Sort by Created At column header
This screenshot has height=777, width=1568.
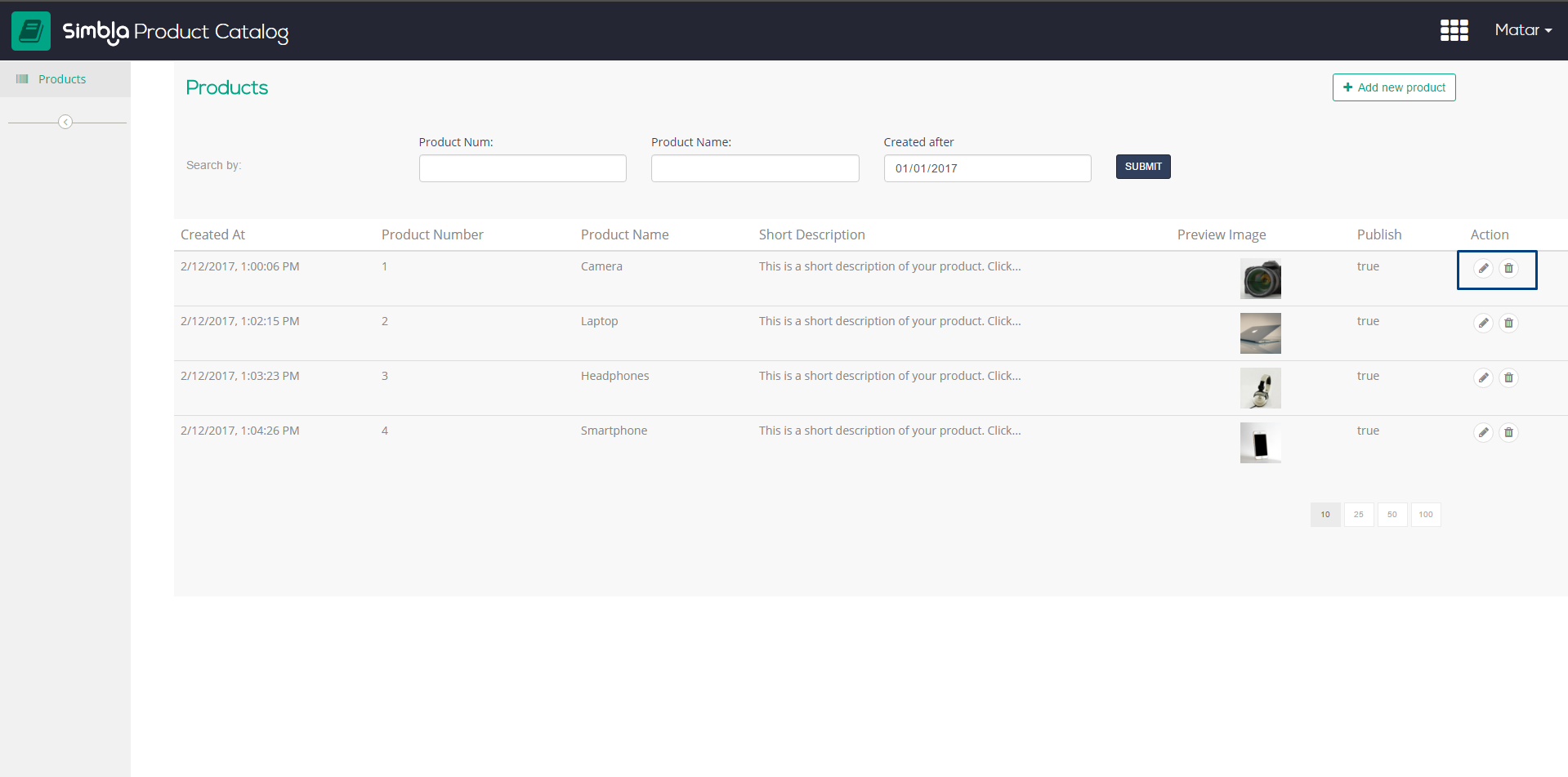click(212, 234)
